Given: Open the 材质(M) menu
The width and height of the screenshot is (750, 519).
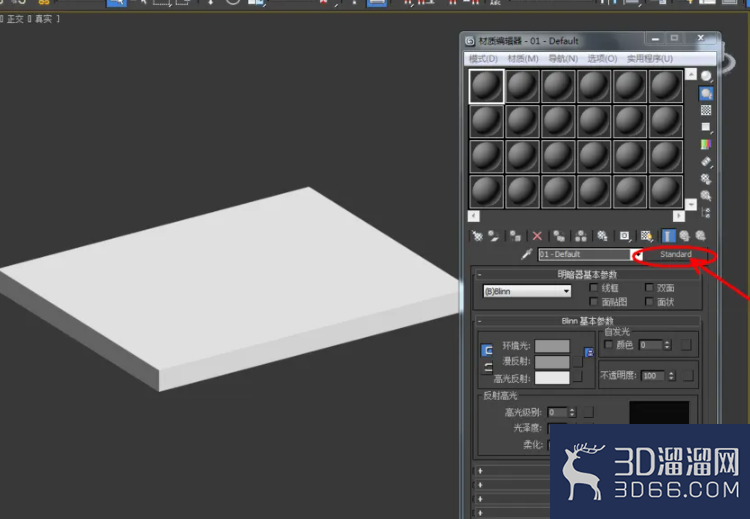Looking at the screenshot, I should tap(523, 58).
